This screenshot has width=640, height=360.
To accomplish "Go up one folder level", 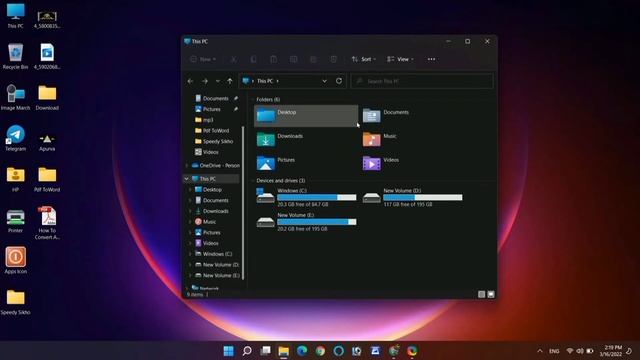I will click(230, 81).
